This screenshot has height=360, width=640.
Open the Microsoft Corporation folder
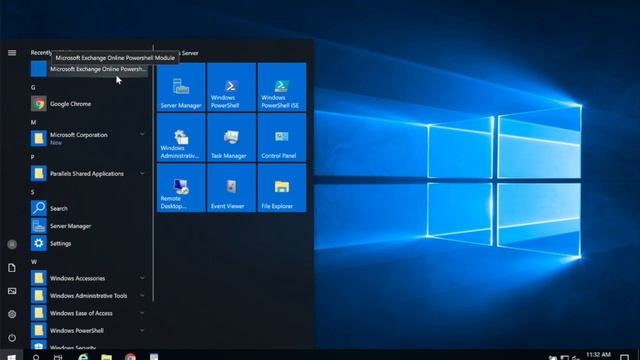(89, 138)
